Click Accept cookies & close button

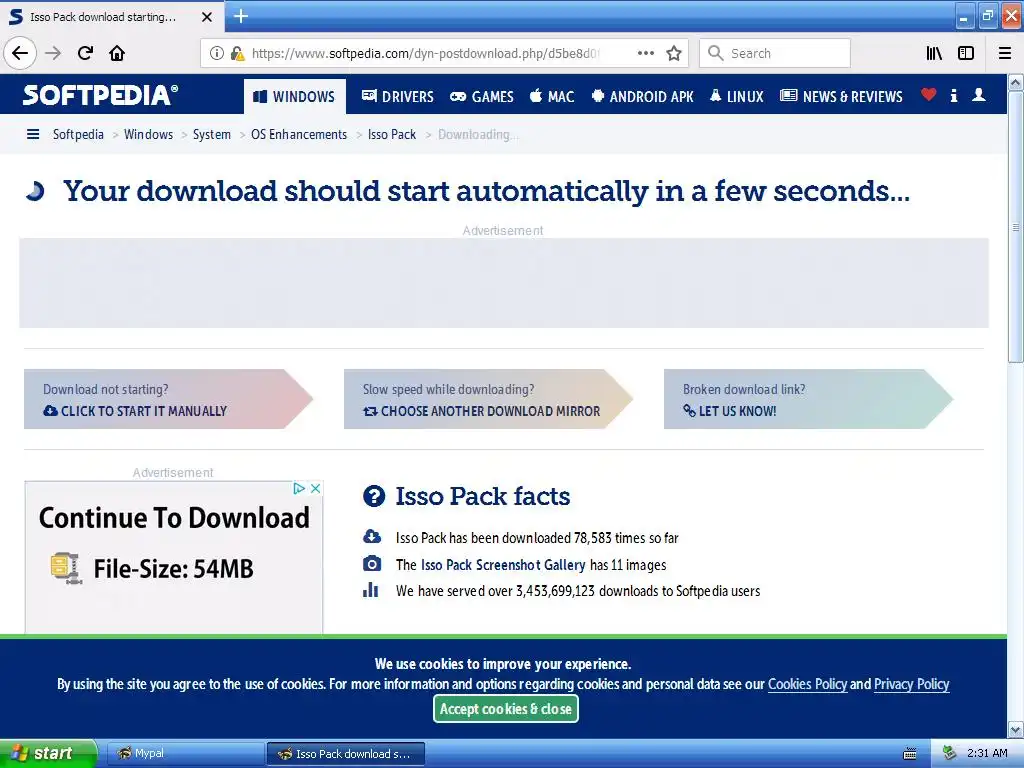505,709
